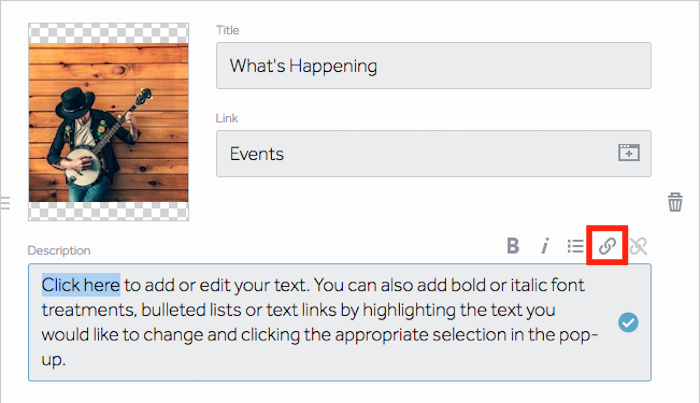The width and height of the screenshot is (700, 403).
Task: Click the checkered transparent strip above the photo
Action: pyautogui.click(x=108, y=33)
